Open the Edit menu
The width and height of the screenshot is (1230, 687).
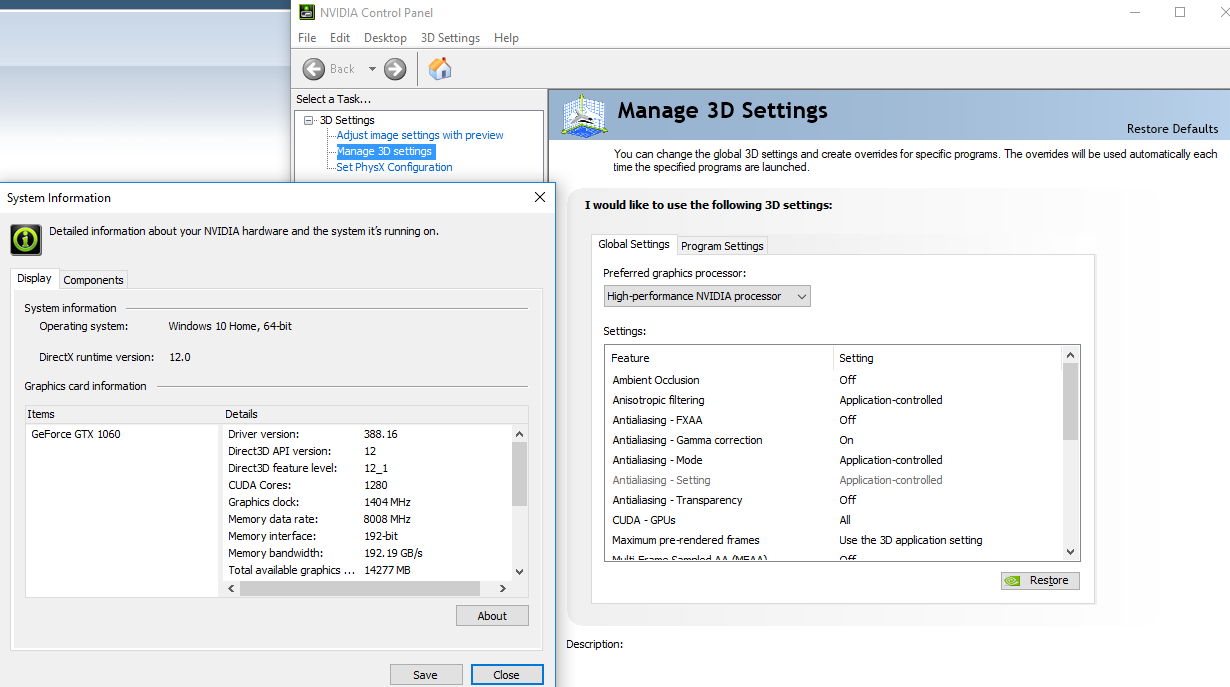pyautogui.click(x=340, y=38)
